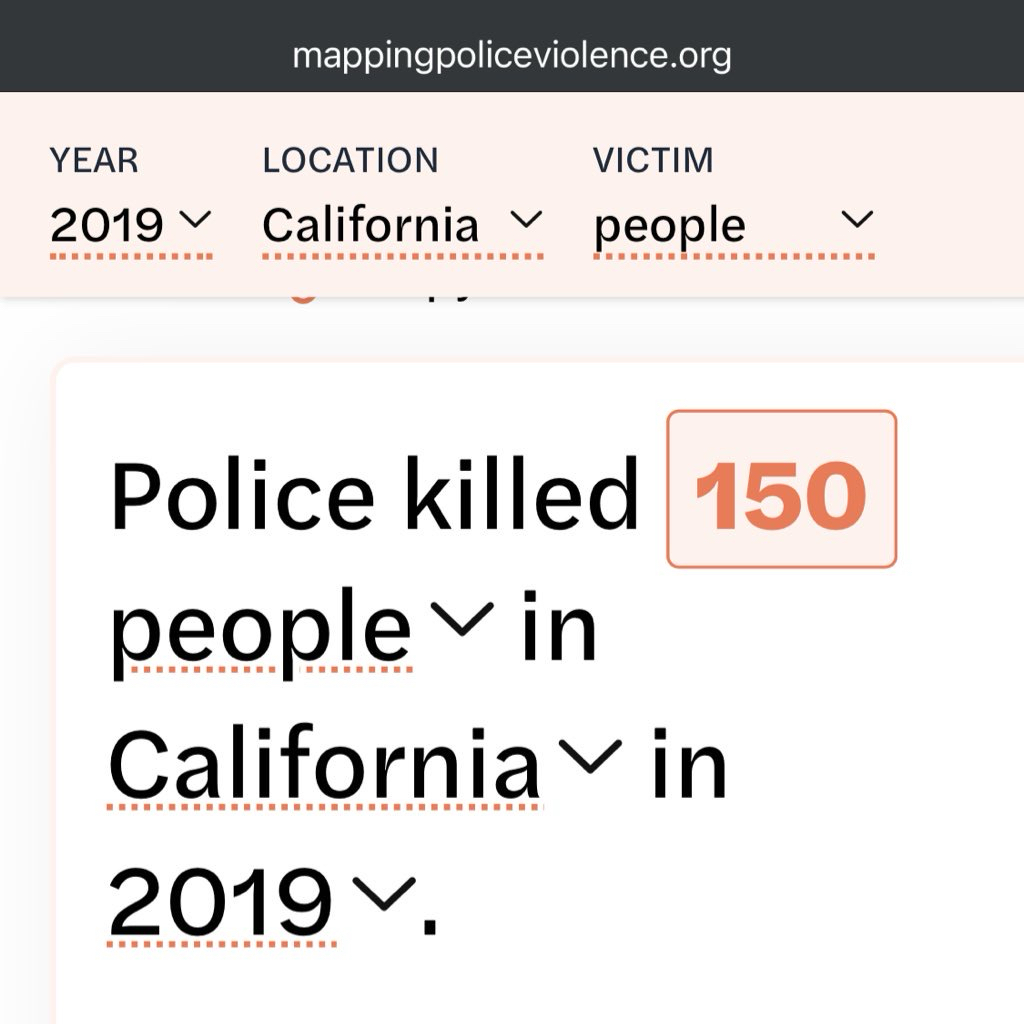Tap the mappingpoliceviolence.org address bar
1024x1024 pixels.
[511, 55]
